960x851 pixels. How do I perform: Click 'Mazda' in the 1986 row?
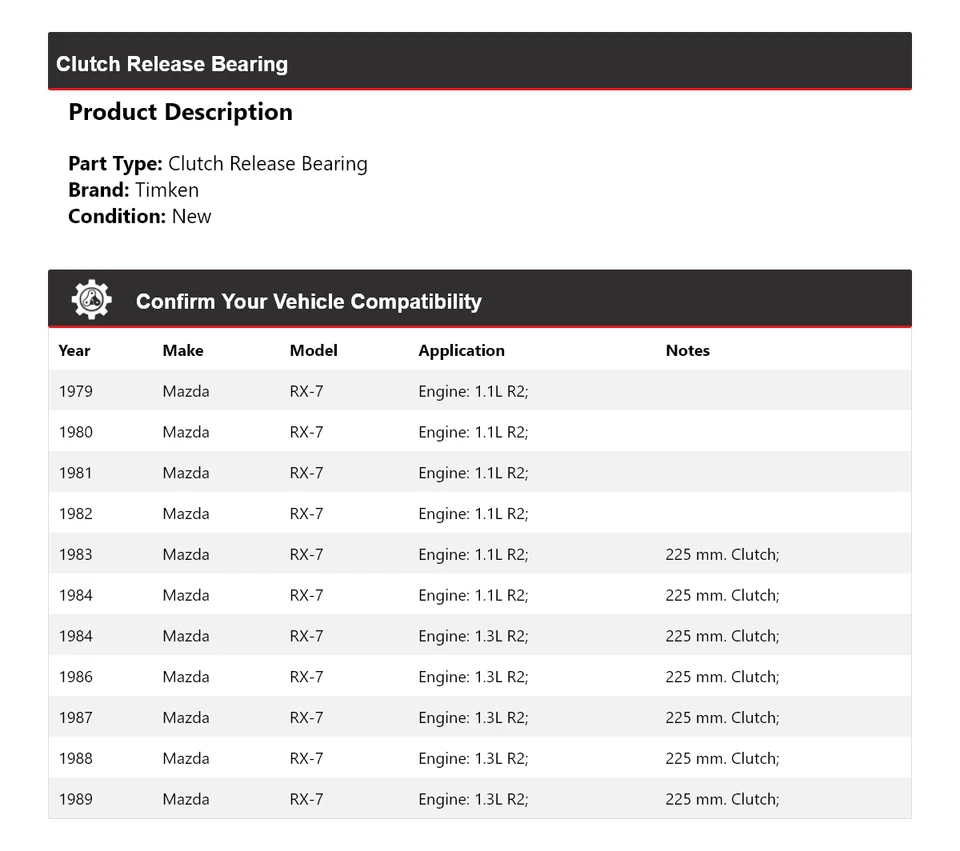186,677
